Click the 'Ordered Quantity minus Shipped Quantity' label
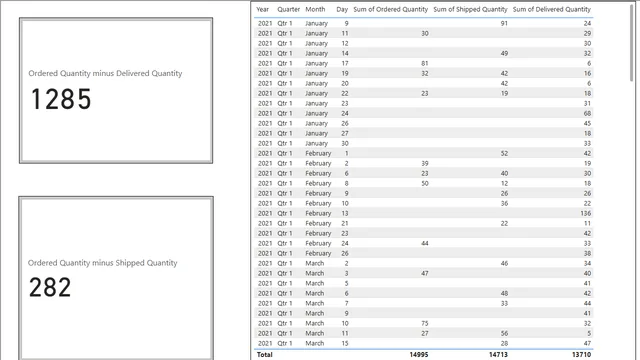This screenshot has height=360, width=640. 102,263
